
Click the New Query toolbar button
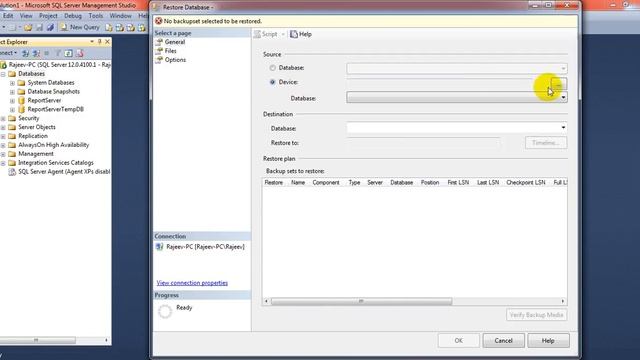80,27
